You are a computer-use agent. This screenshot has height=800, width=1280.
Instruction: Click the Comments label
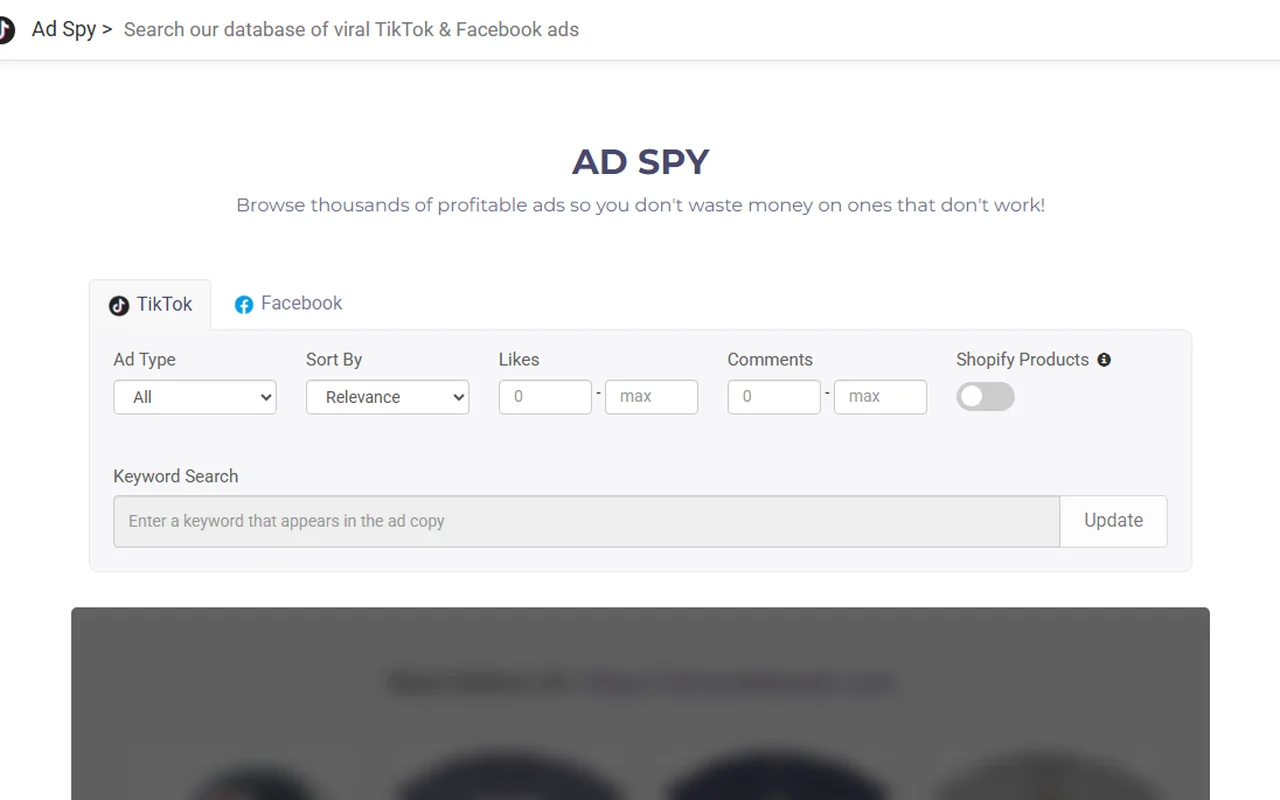pos(770,360)
